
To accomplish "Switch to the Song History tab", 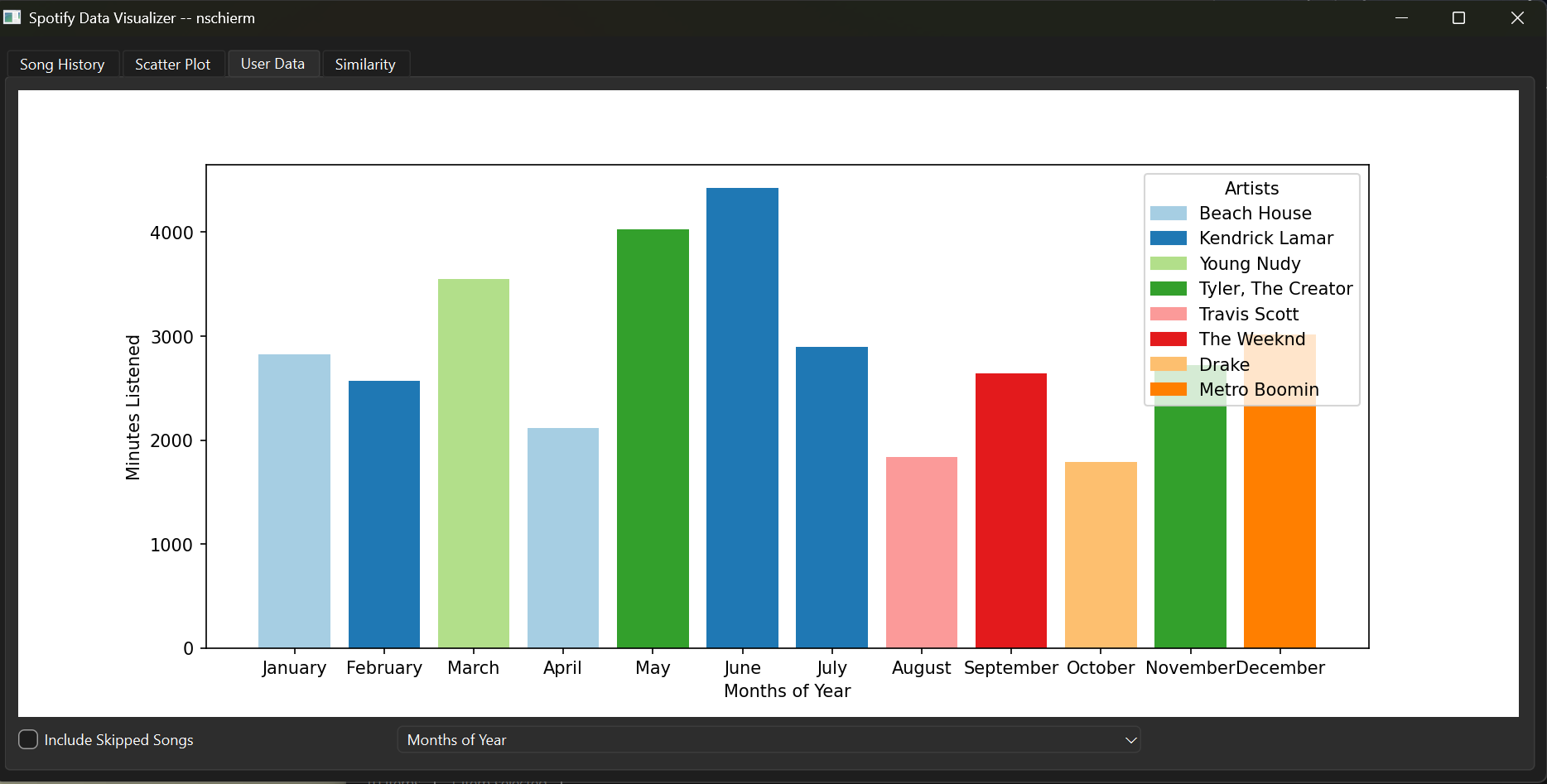I will tap(62, 65).
